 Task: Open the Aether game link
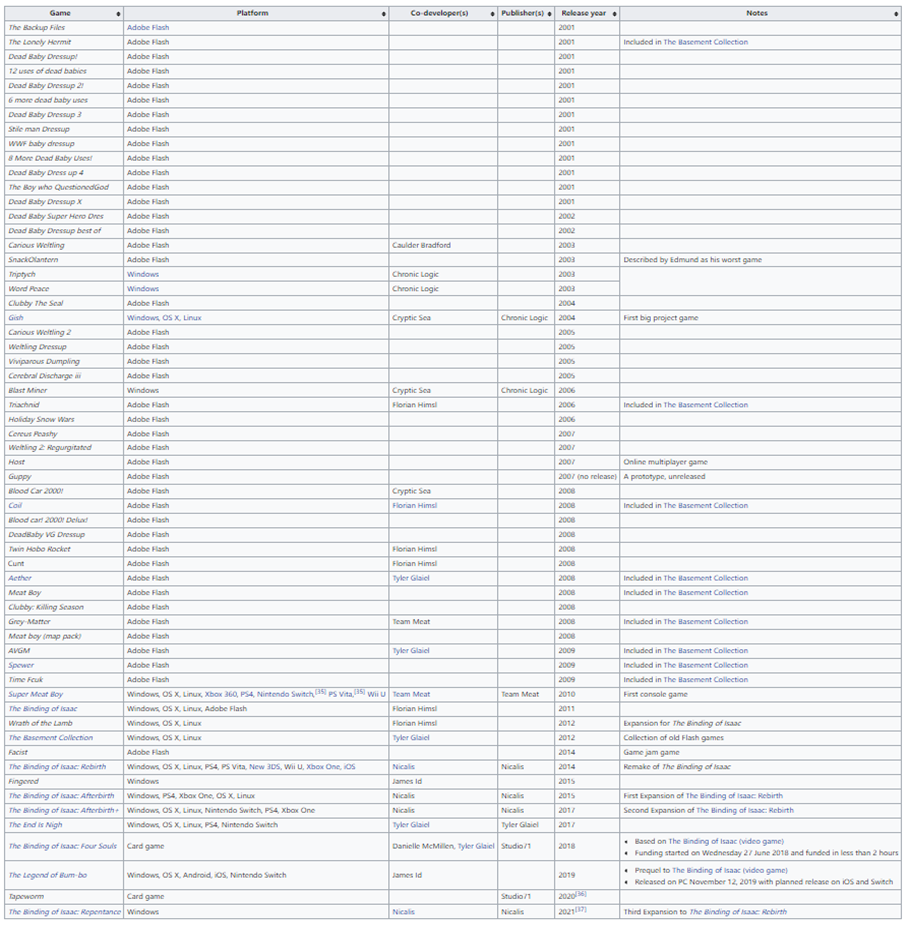tap(20, 578)
